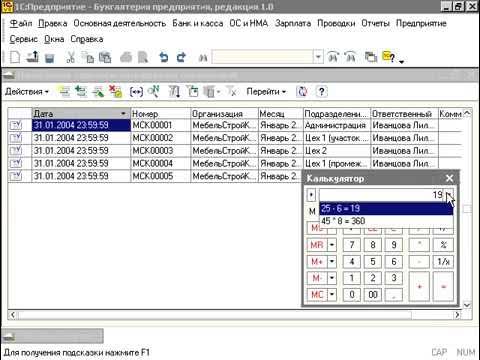Close the Калькулятор window
The height and width of the screenshot is (360, 480).
click(449, 178)
